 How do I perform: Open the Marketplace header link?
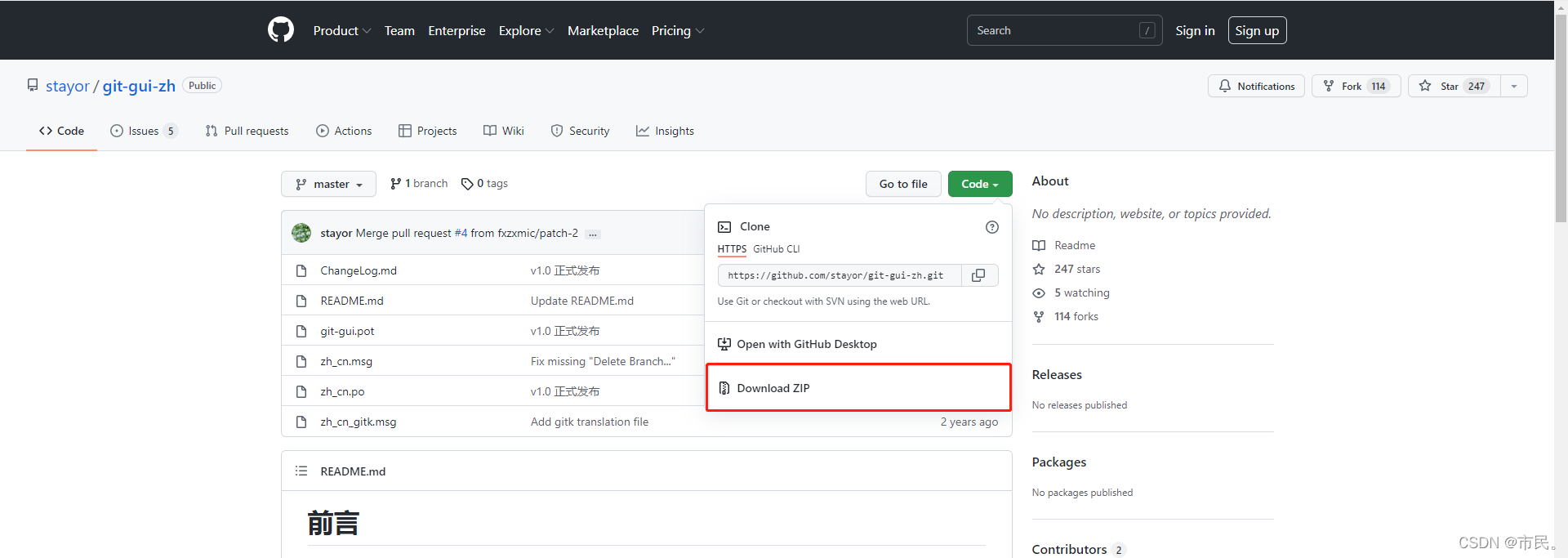603,30
